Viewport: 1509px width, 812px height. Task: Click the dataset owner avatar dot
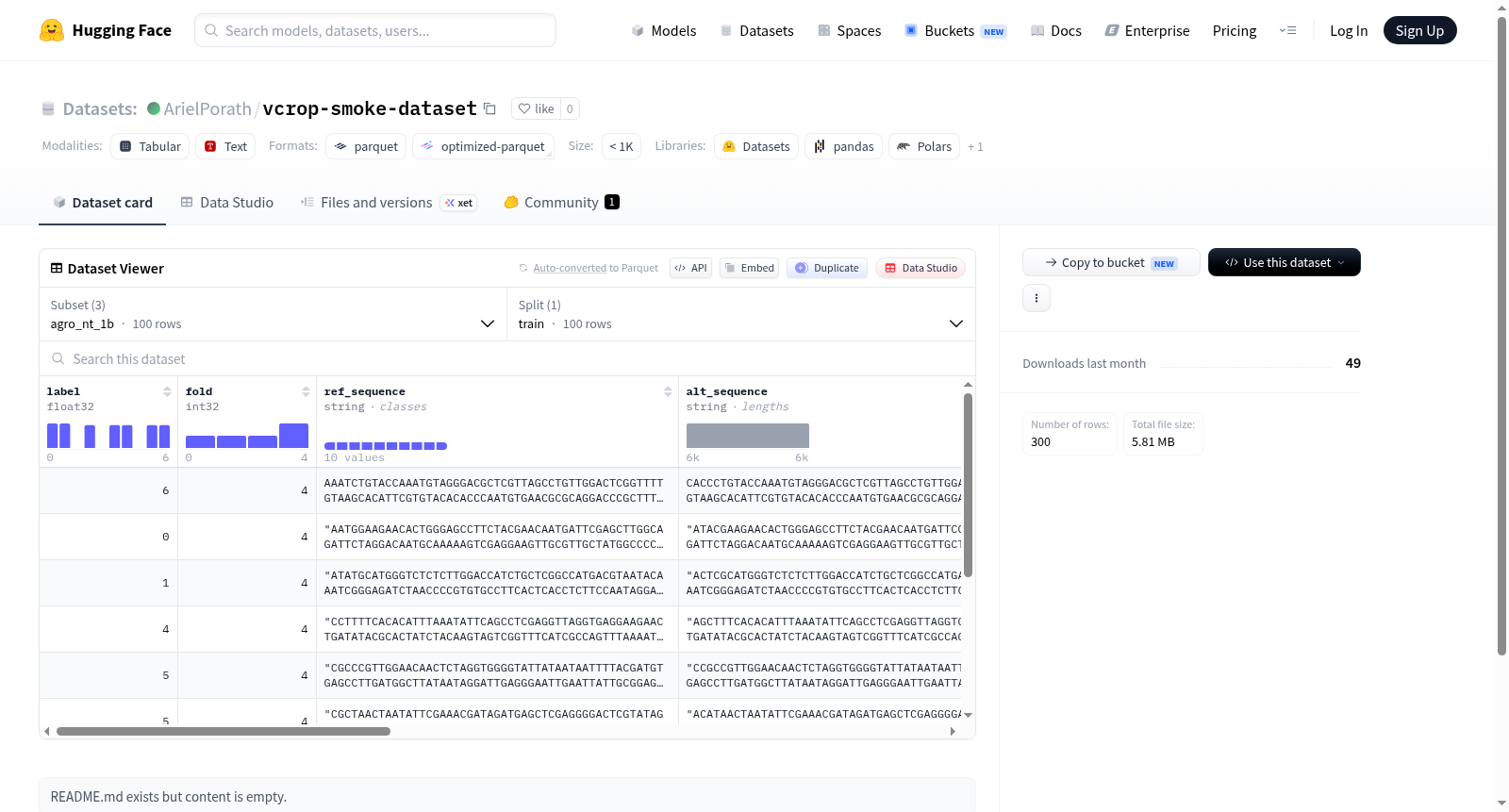point(154,108)
